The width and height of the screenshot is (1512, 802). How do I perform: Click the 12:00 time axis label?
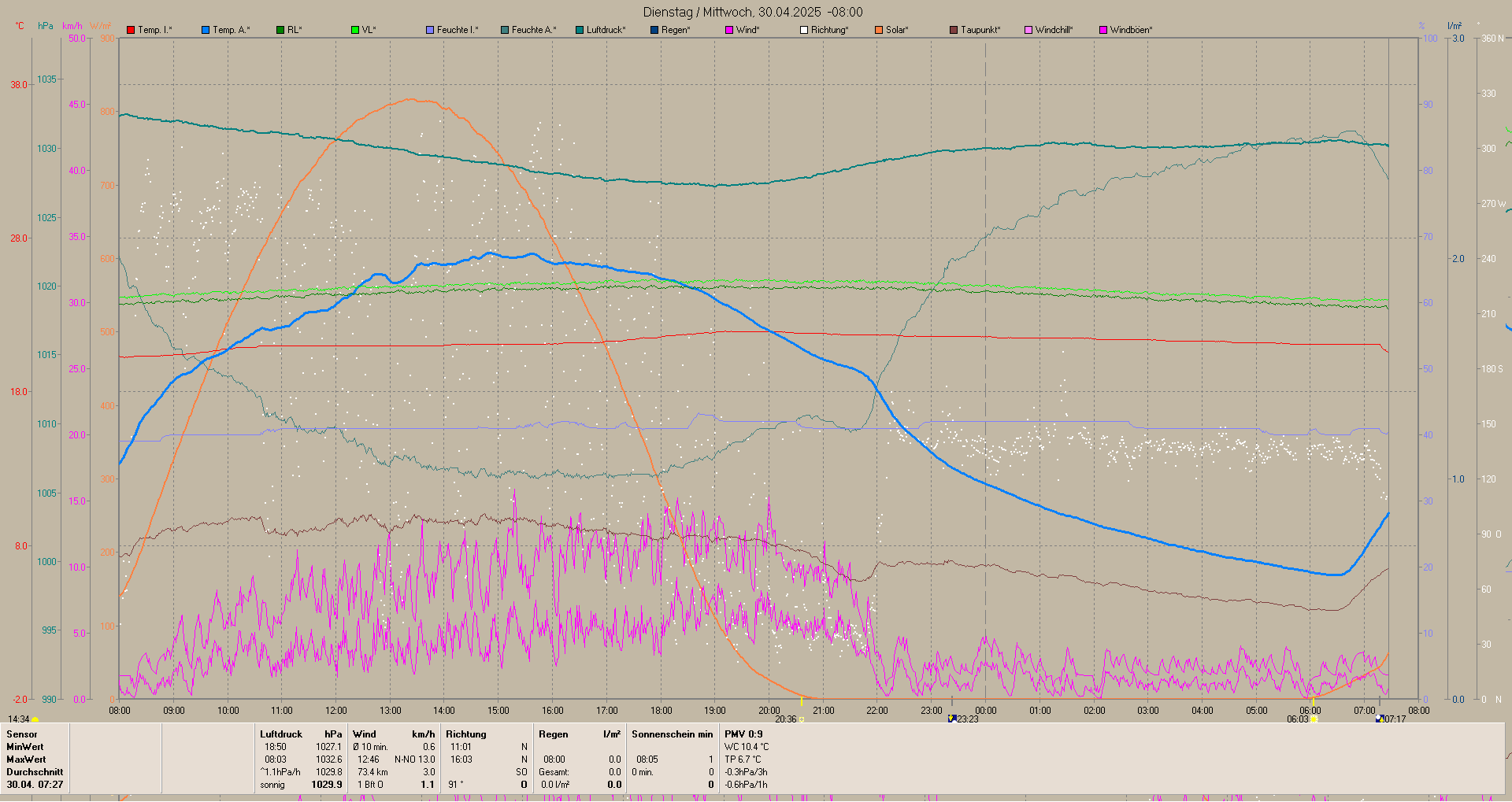click(x=336, y=711)
